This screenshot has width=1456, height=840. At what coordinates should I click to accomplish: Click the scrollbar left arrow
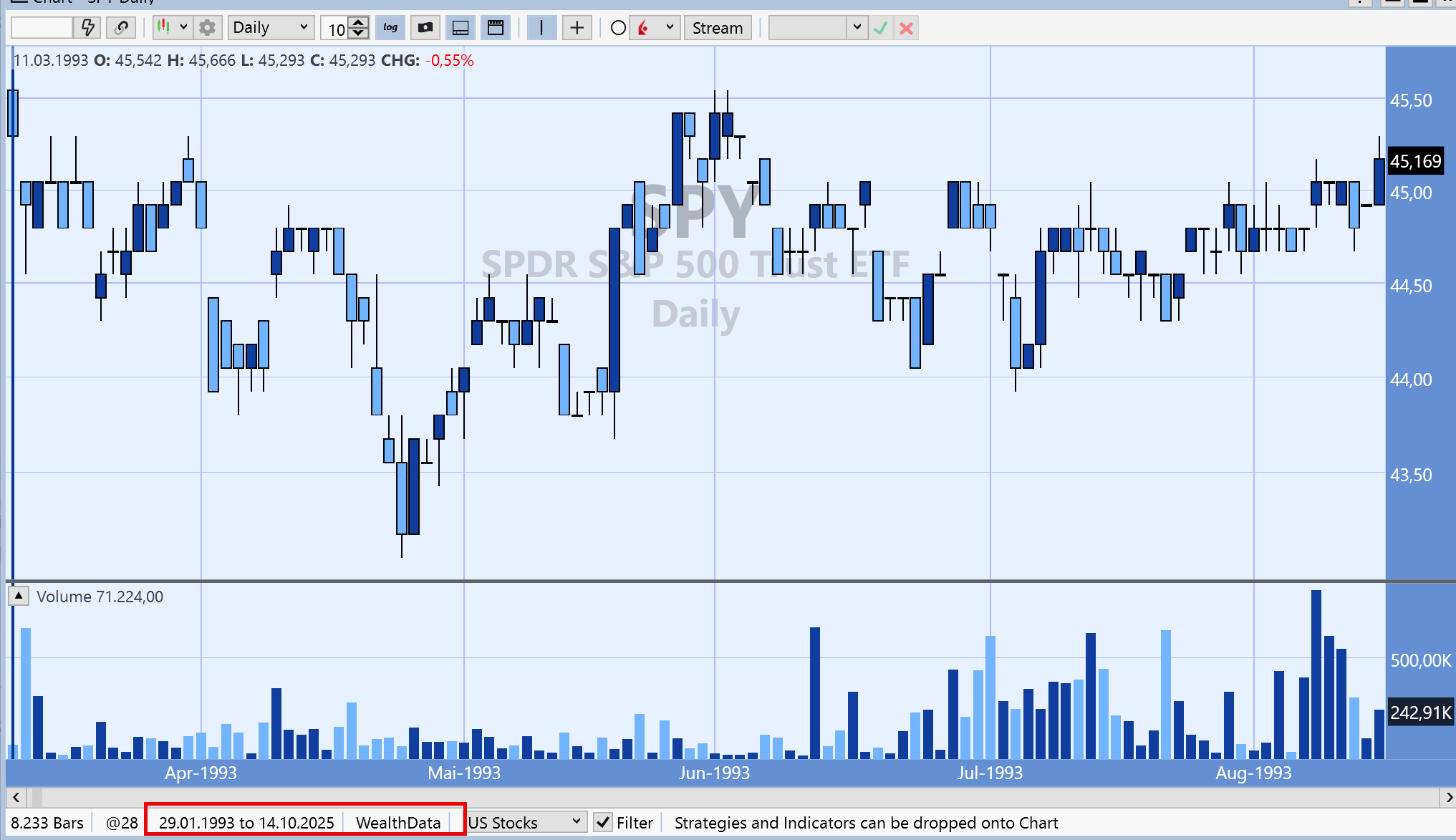[16, 797]
